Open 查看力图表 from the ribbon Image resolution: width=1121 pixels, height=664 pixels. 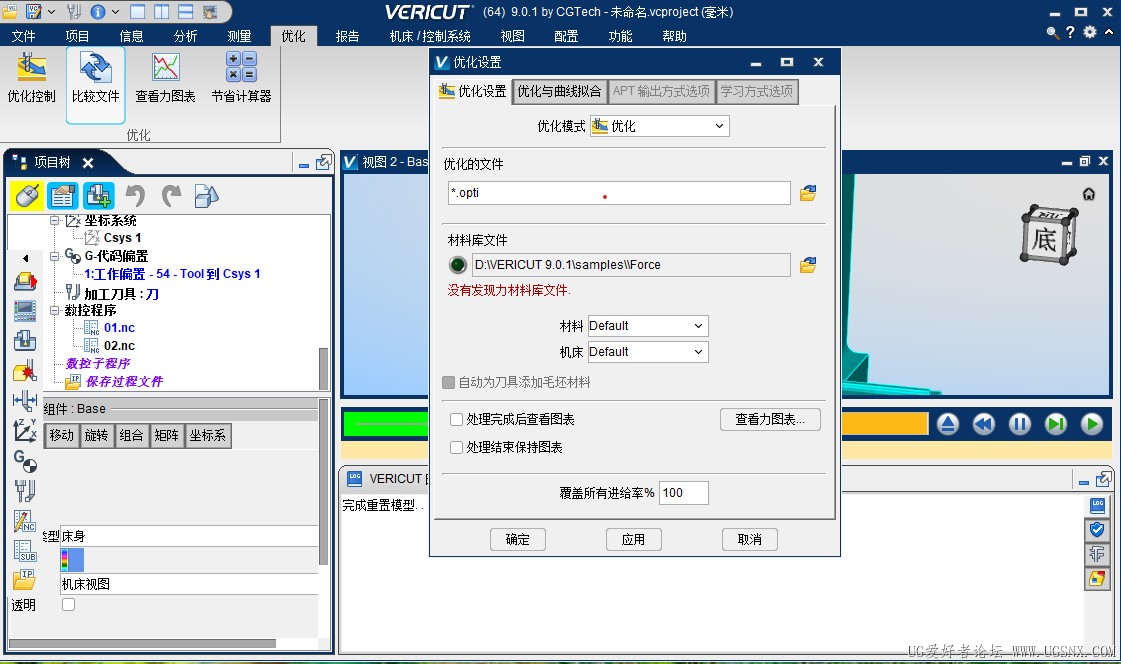pyautogui.click(x=165, y=79)
